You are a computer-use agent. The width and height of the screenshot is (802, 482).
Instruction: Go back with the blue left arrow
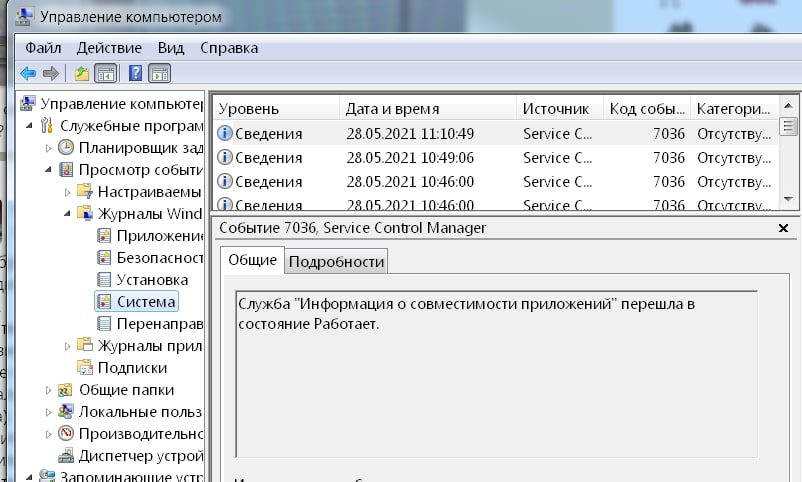pos(28,74)
